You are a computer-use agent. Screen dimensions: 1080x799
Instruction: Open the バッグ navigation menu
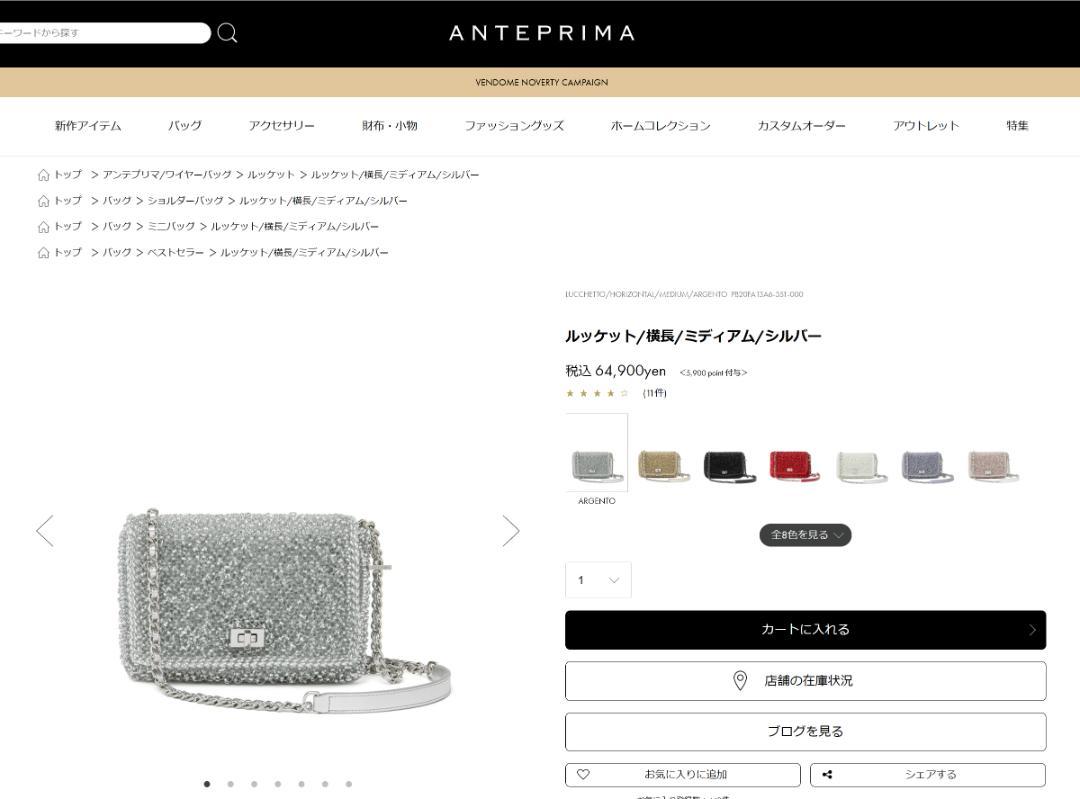point(185,125)
